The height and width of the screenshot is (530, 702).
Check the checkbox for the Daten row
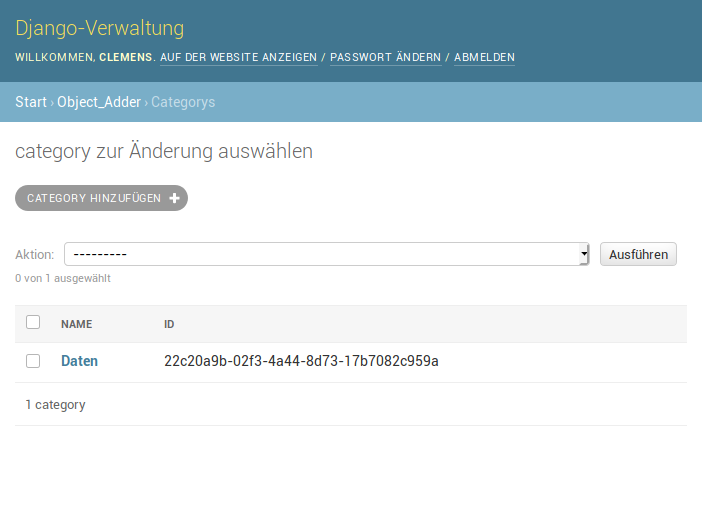click(x=33, y=361)
